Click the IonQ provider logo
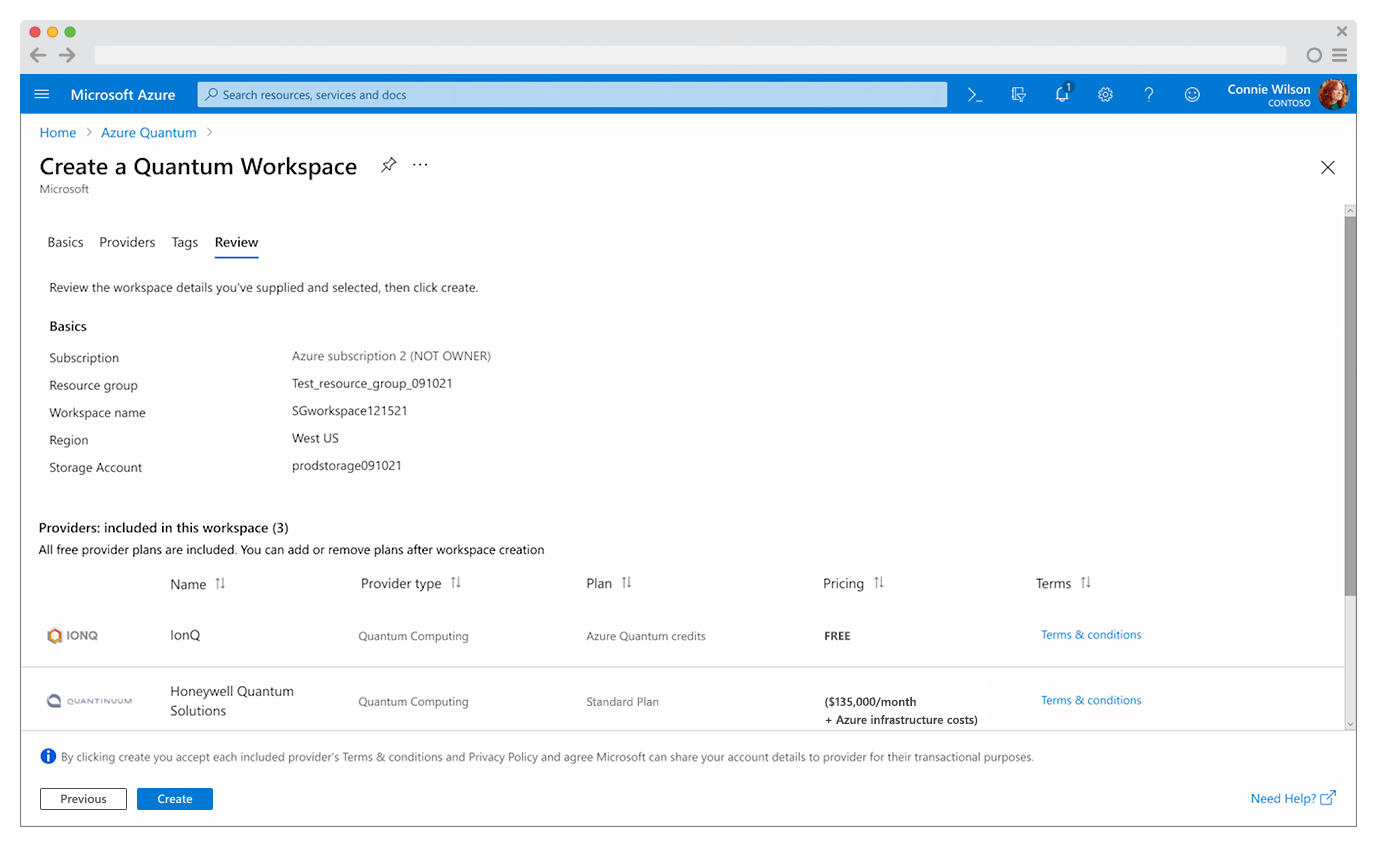 pyautogui.click(x=73, y=636)
